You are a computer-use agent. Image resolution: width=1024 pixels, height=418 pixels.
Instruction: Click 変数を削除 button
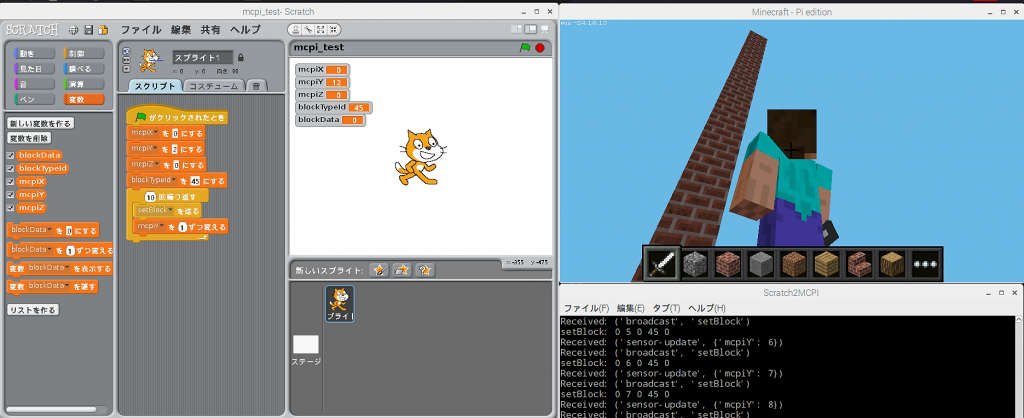click(x=29, y=138)
